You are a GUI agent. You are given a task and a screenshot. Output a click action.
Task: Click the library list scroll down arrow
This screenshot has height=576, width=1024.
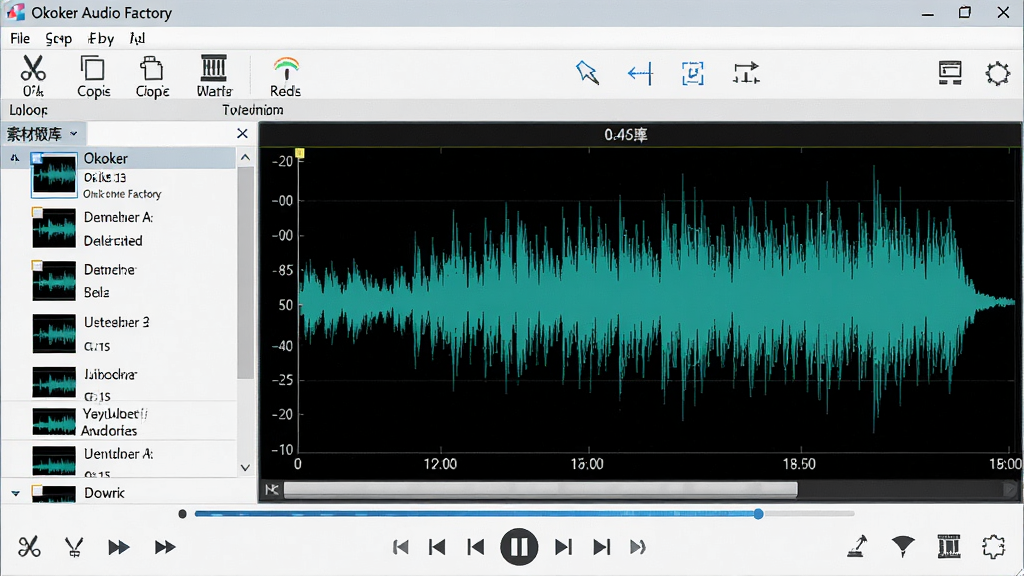(246, 468)
